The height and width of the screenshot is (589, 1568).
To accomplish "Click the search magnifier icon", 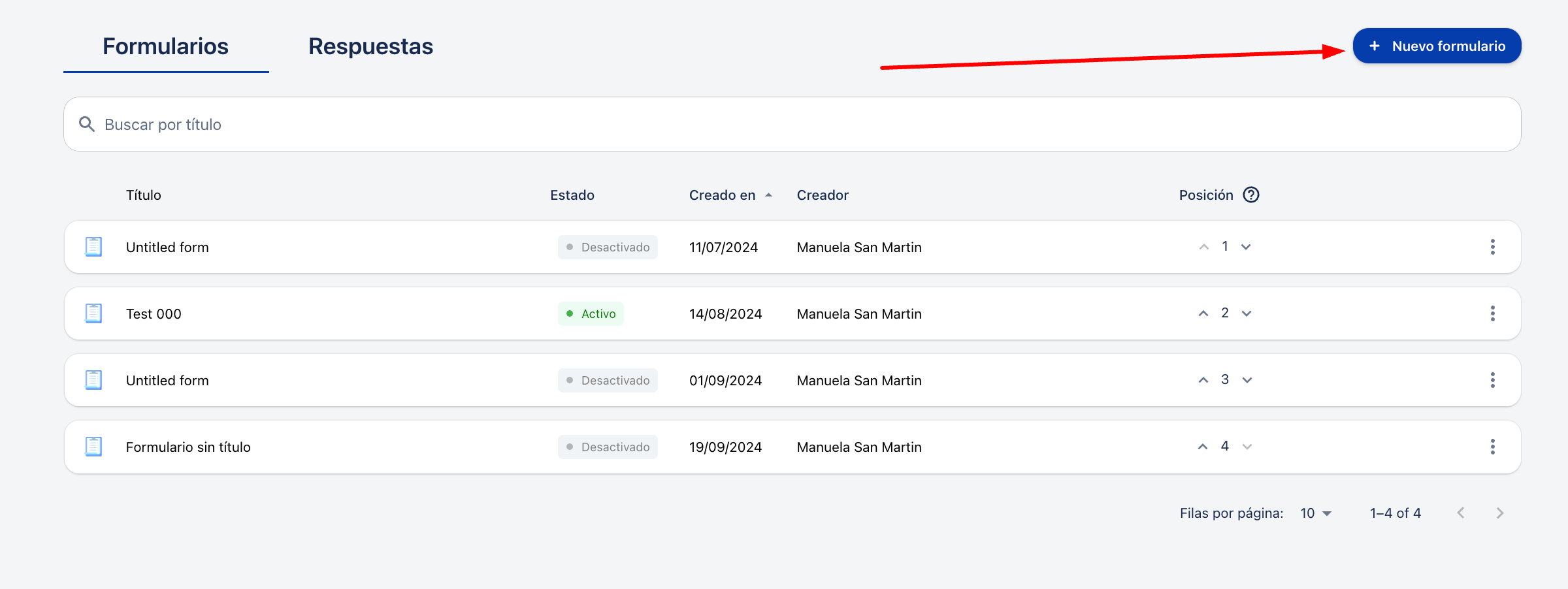I will (x=87, y=124).
